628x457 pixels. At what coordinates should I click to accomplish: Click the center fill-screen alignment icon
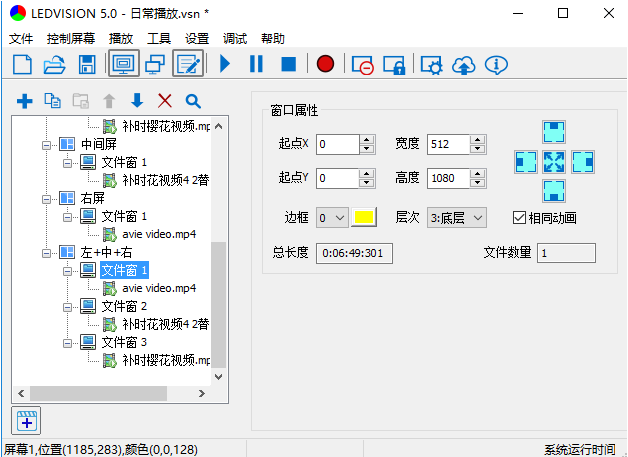[x=554, y=162]
